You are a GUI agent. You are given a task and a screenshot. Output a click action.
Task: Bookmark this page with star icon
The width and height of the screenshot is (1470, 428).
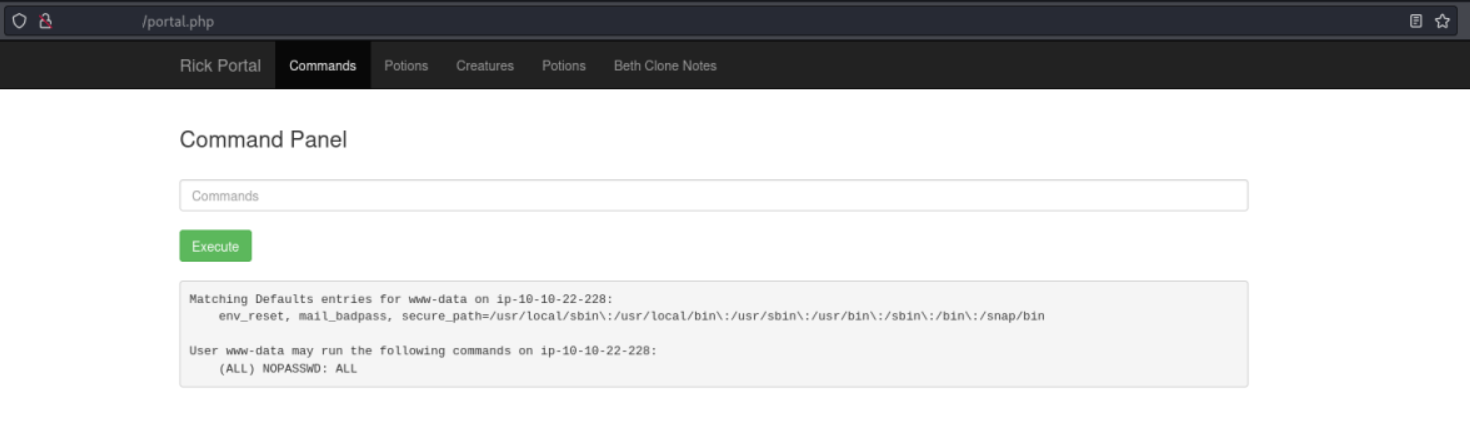click(1442, 21)
